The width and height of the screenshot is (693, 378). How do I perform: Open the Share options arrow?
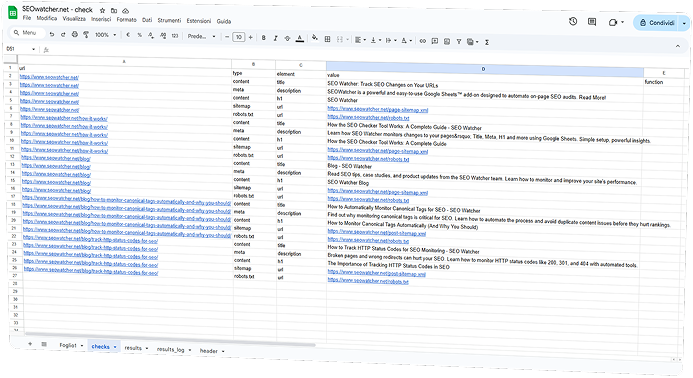pyautogui.click(x=684, y=23)
